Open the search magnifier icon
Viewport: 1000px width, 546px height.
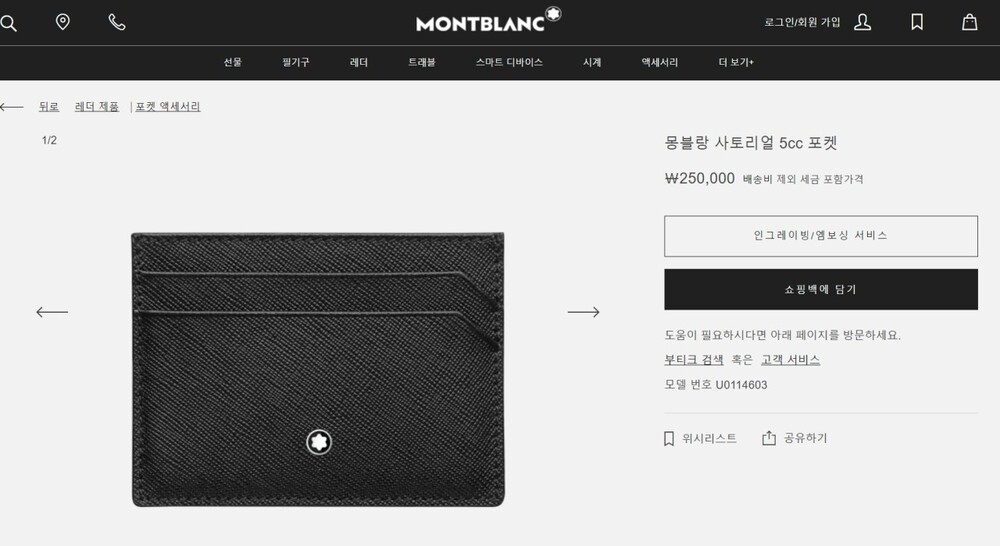point(8,23)
